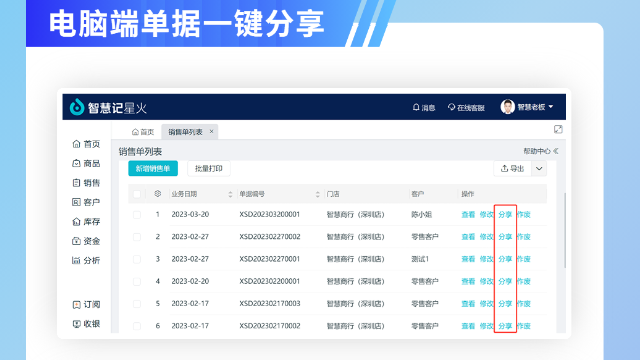Image resolution: width=640 pixels, height=360 pixels.
Task: Close the 销售单列表 tab
Action: (x=211, y=131)
